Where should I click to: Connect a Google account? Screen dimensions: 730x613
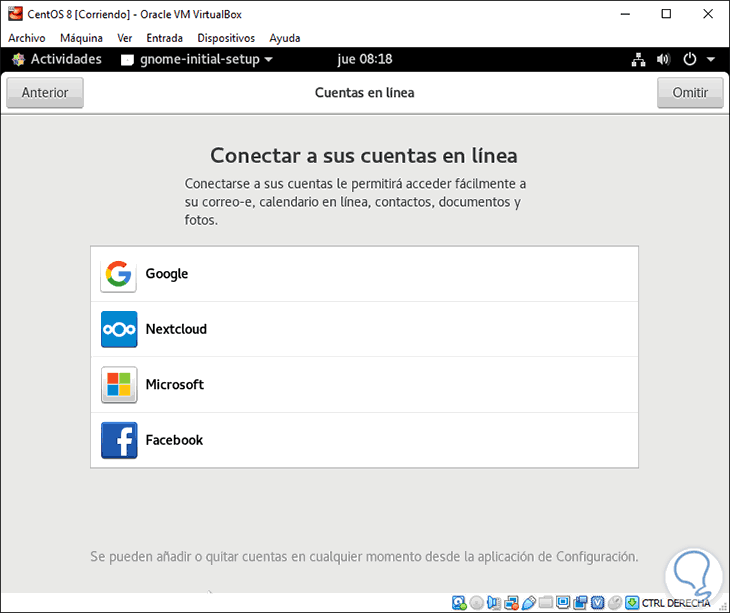[x=365, y=274]
